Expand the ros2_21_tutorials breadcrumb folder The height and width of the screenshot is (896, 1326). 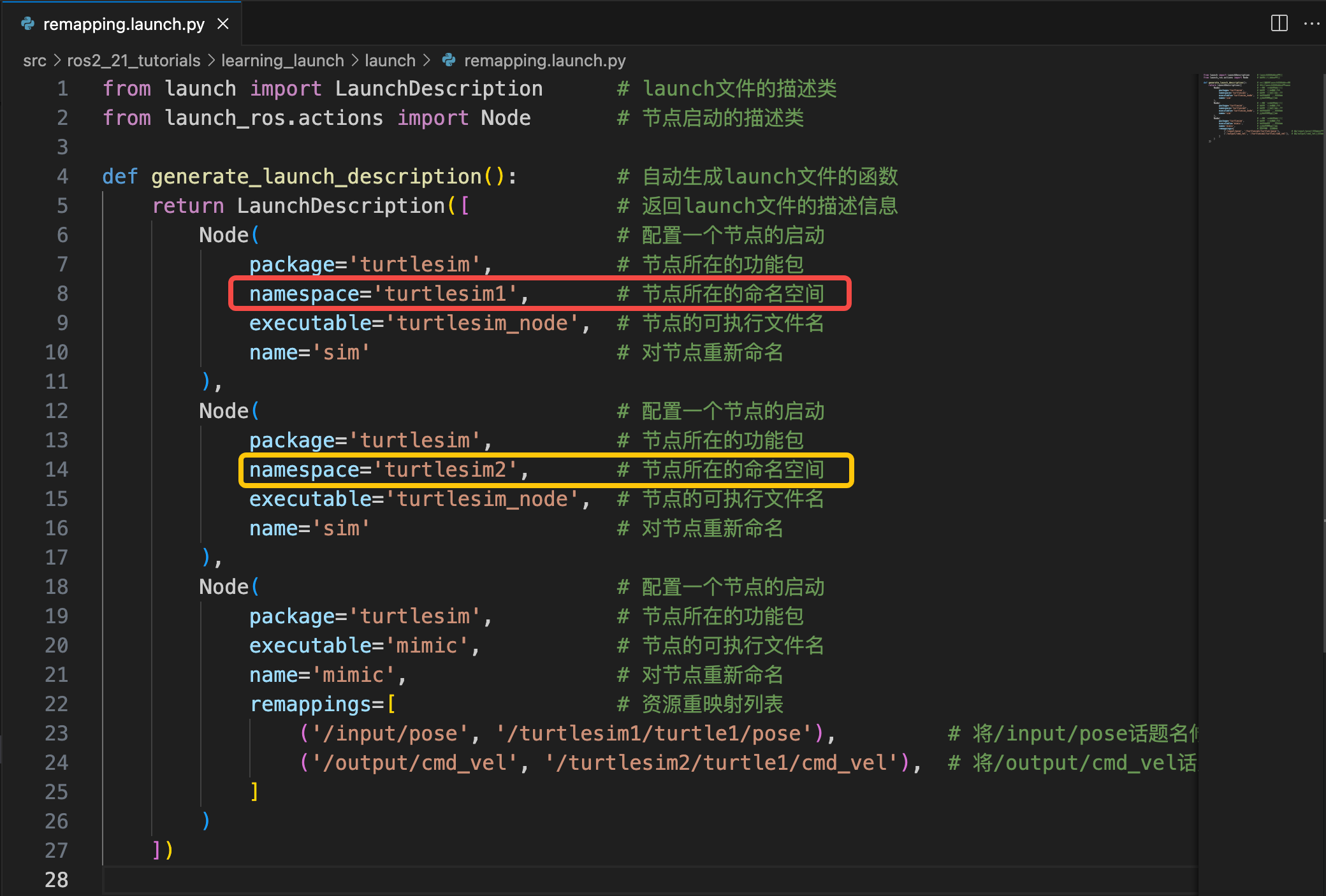click(x=133, y=61)
